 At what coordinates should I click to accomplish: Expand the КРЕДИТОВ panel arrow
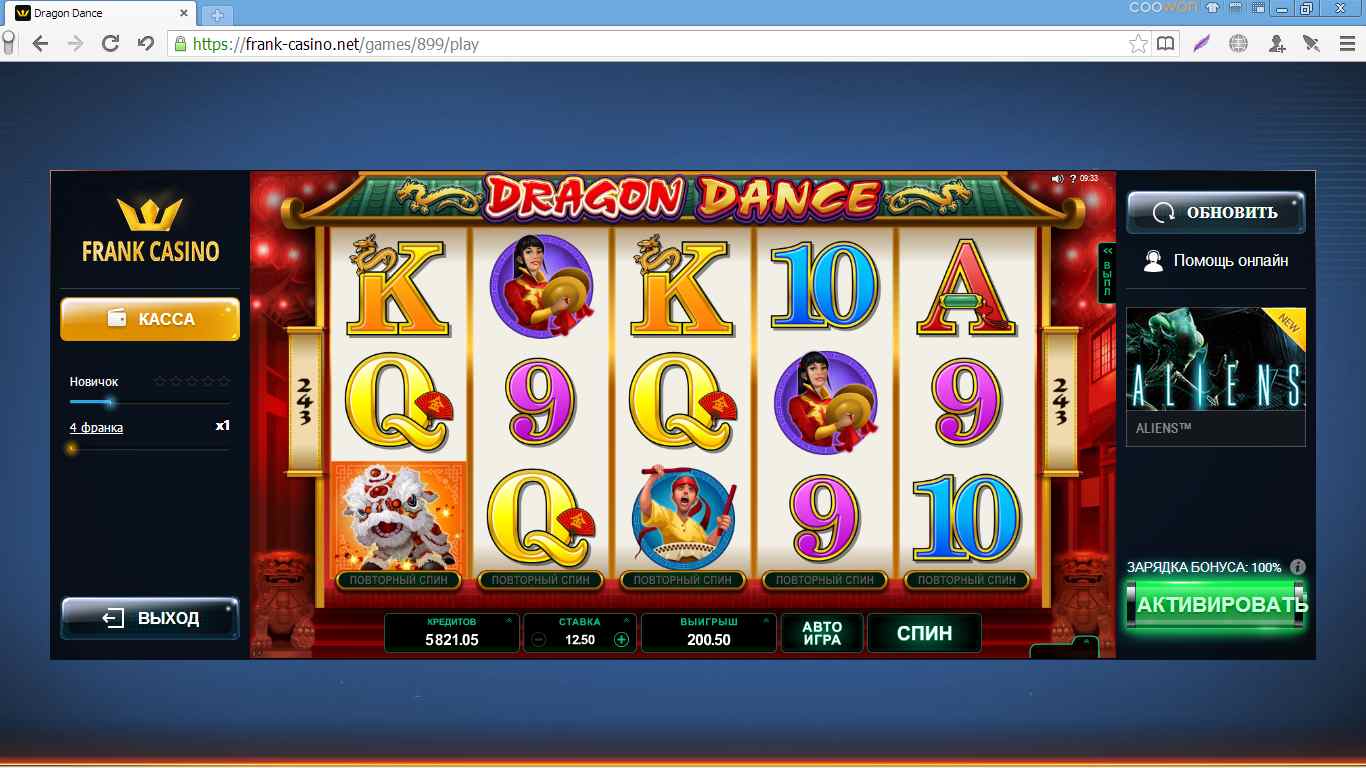pyautogui.click(x=508, y=621)
